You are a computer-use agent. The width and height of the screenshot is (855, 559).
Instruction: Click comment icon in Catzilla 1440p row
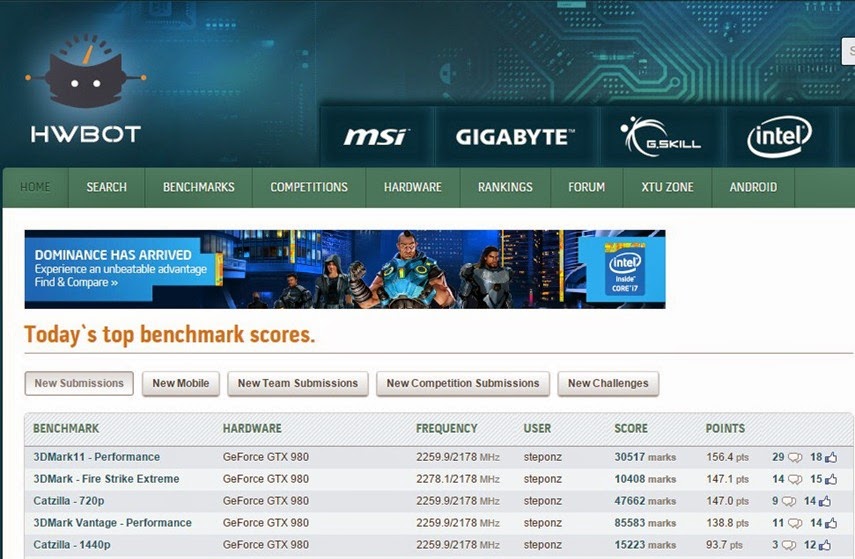pos(788,545)
